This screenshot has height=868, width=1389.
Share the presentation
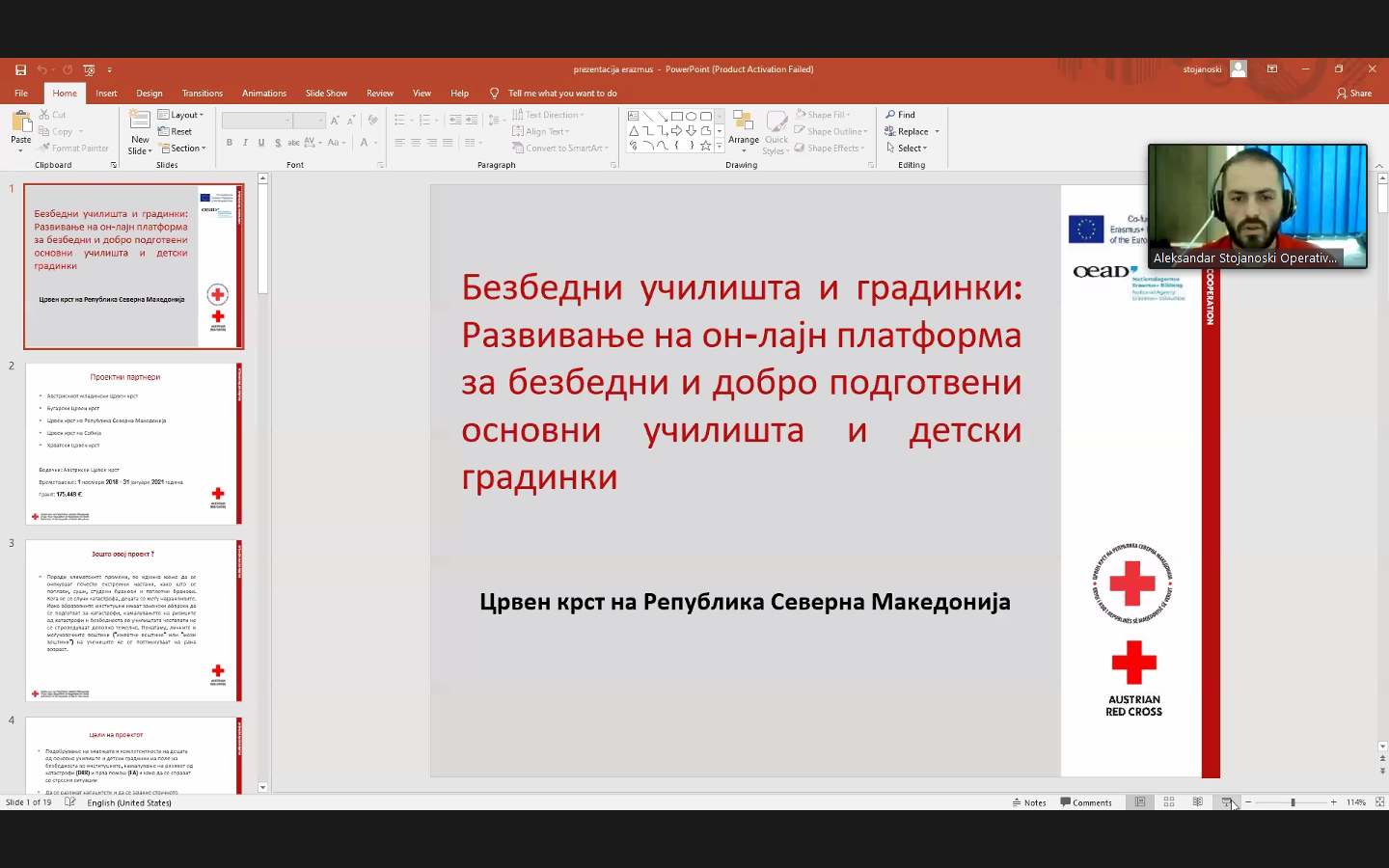[x=1354, y=94]
